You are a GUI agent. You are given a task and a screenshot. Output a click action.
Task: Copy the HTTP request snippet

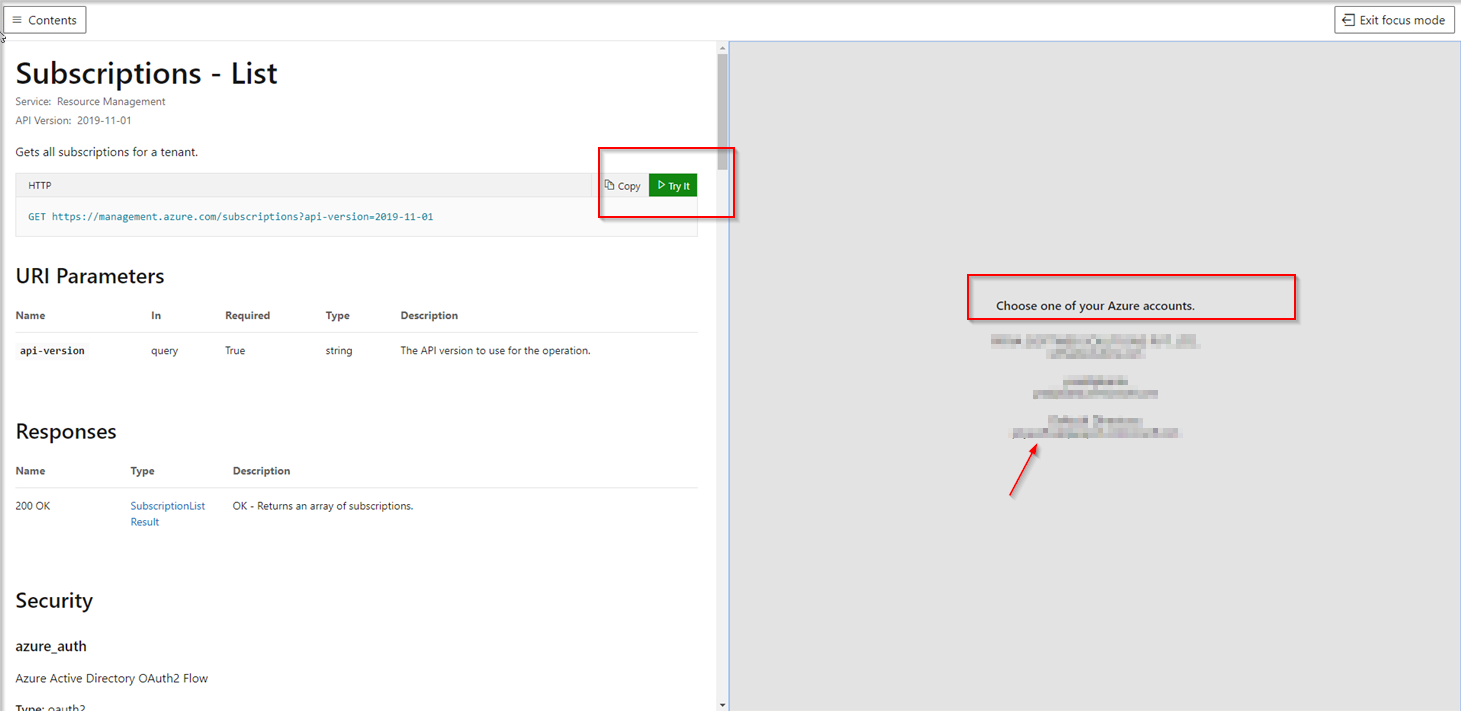(x=623, y=186)
